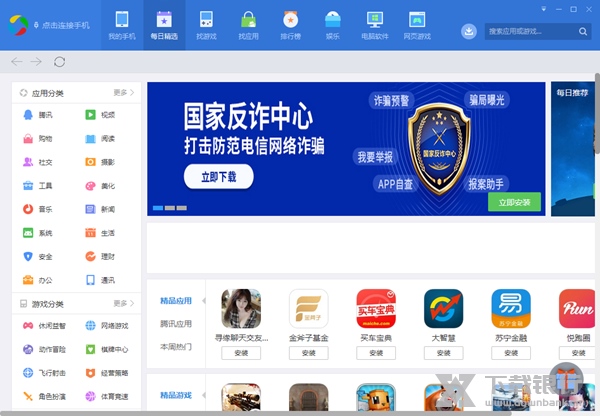Open the 棋牌中心 card games icon
Screen dimensions: 600x416
[x=90, y=349]
